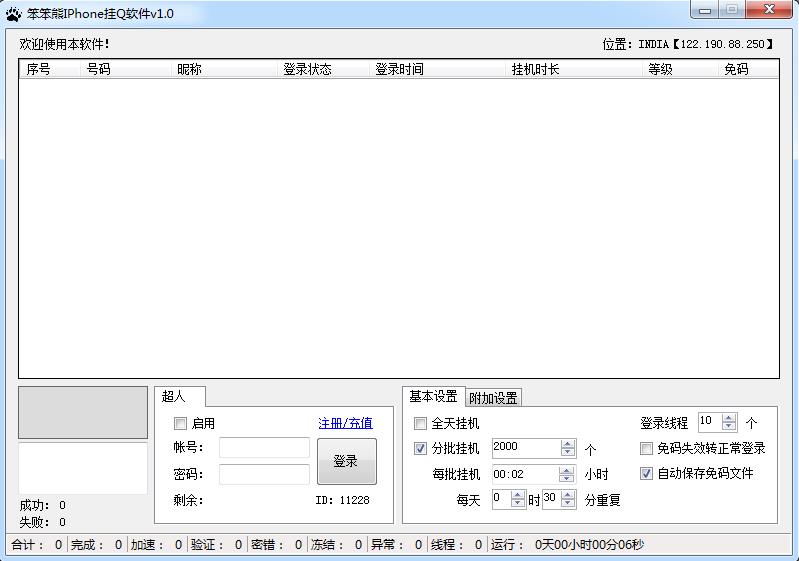Click the 登录 button
The height and width of the screenshot is (561, 799).
click(347, 461)
